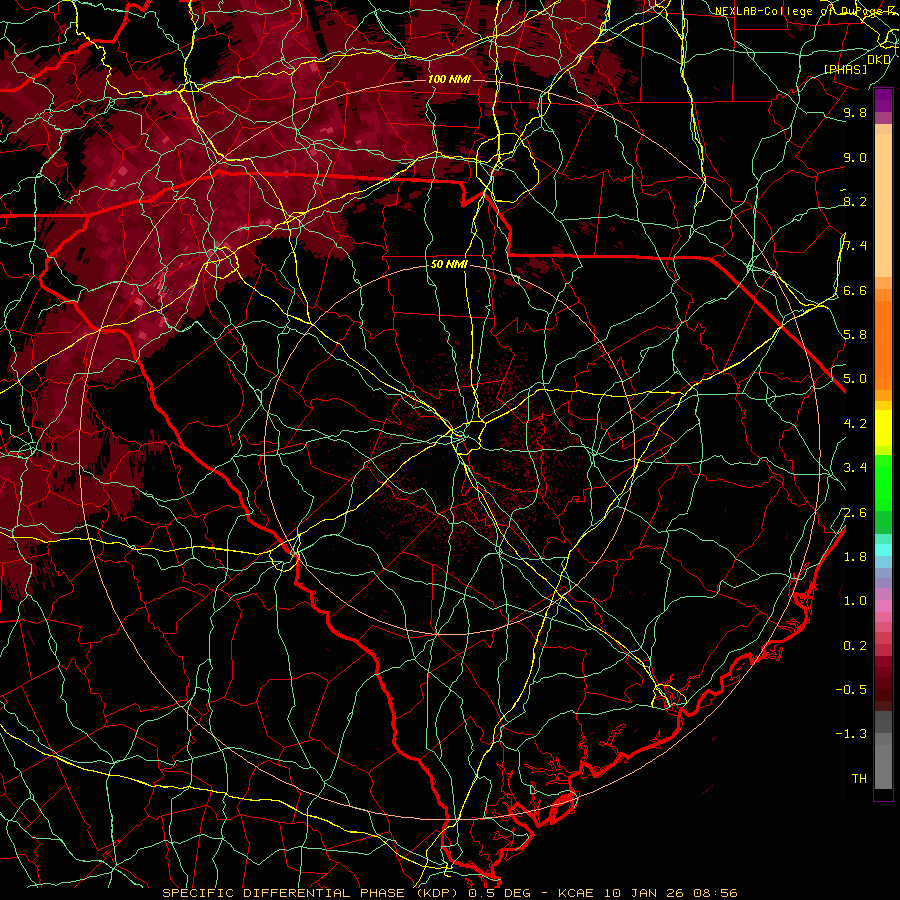Viewport: 900px width, 900px height.
Task: Click the "0.5 DEG" elevation angle text
Action: coord(498,893)
